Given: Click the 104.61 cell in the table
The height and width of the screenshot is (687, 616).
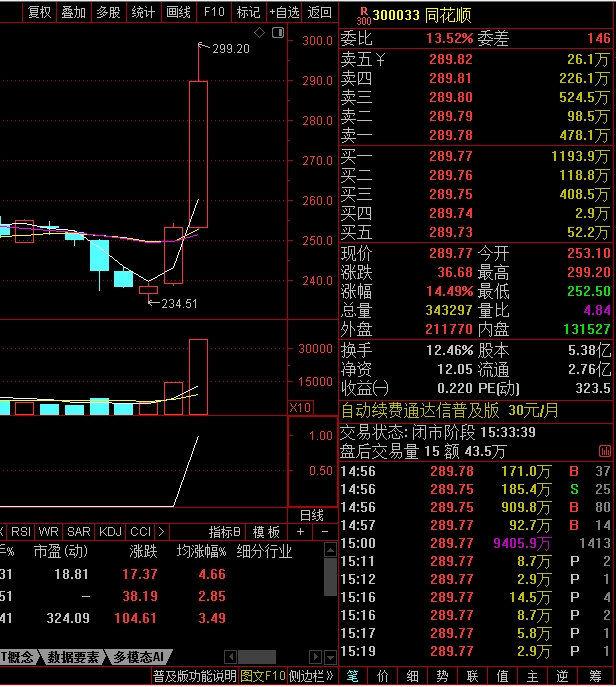Looking at the screenshot, I should click(135, 618).
